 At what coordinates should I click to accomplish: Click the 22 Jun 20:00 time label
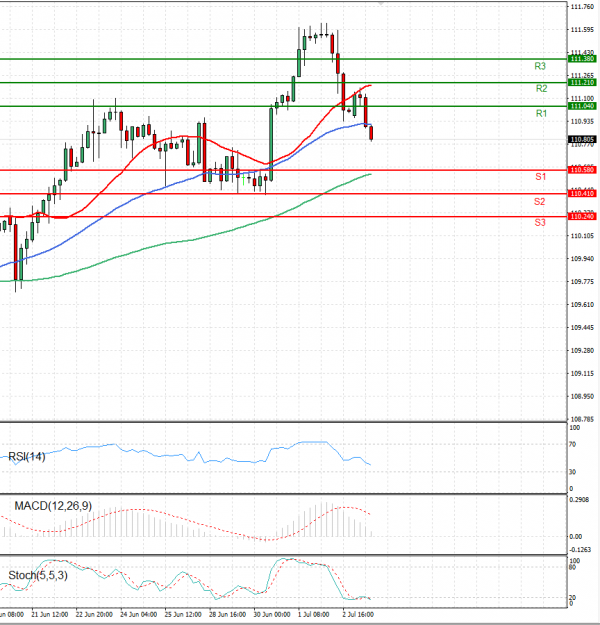(x=94, y=615)
